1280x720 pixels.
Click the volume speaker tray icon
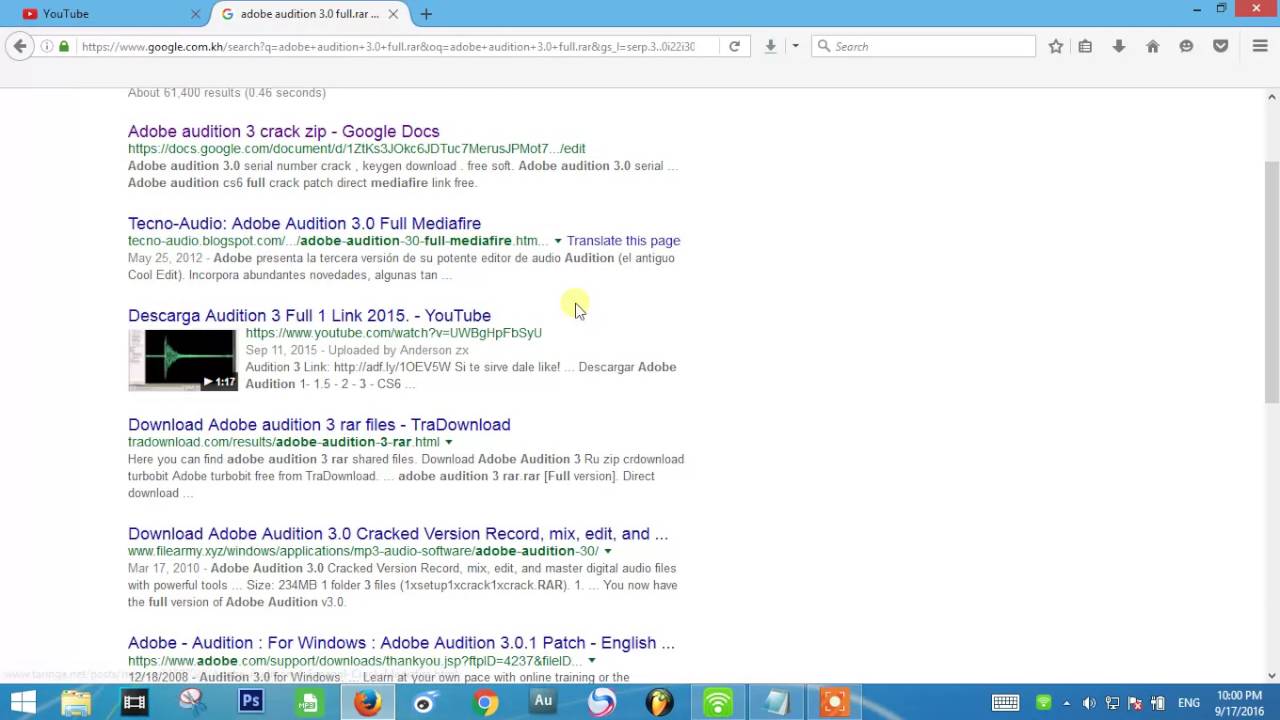pos(1089,702)
